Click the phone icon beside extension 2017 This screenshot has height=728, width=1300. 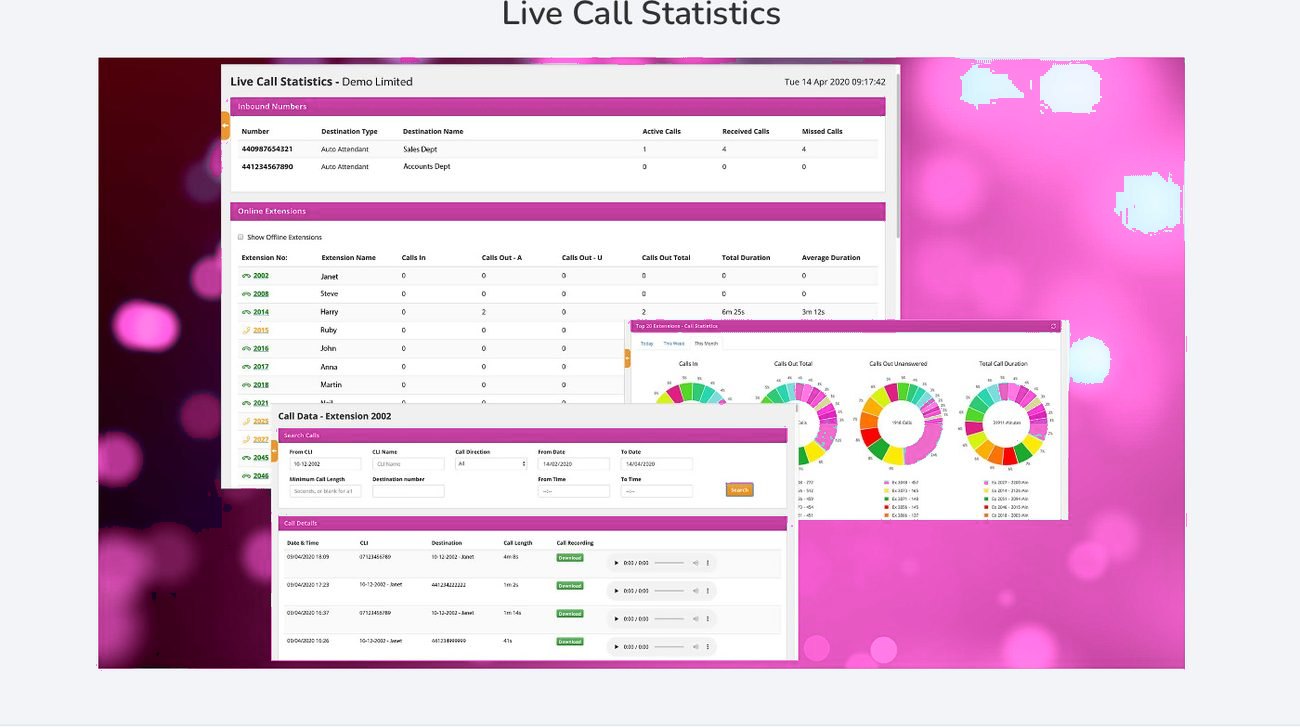(x=246, y=367)
